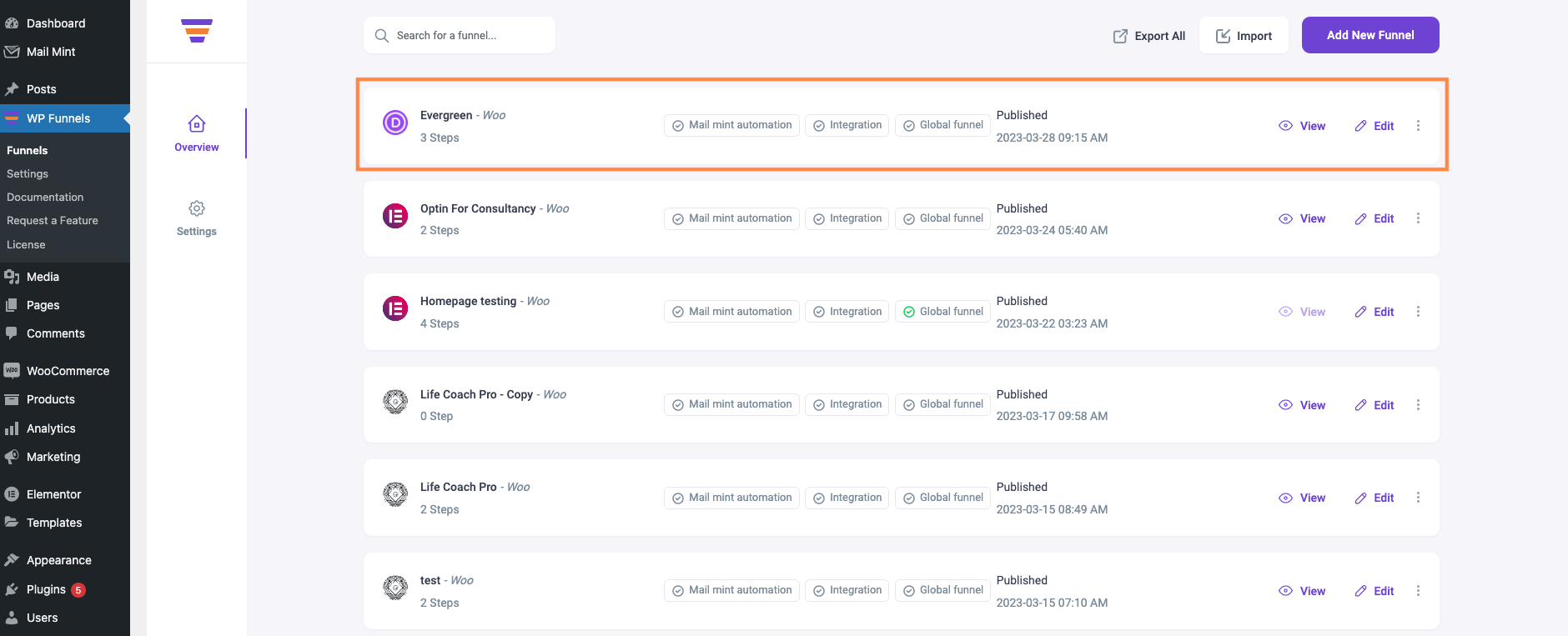Screen dimensions: 1568x636
Task: Click Elementor icon for Homepage testing
Action: pyautogui.click(x=395, y=309)
